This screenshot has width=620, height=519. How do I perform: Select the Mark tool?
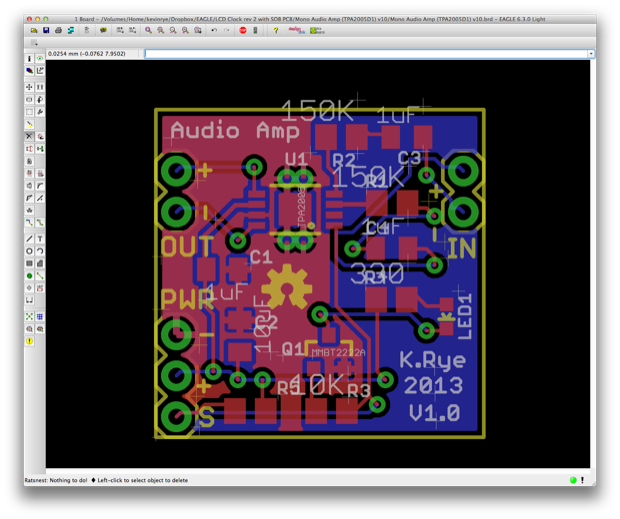(x=40, y=71)
